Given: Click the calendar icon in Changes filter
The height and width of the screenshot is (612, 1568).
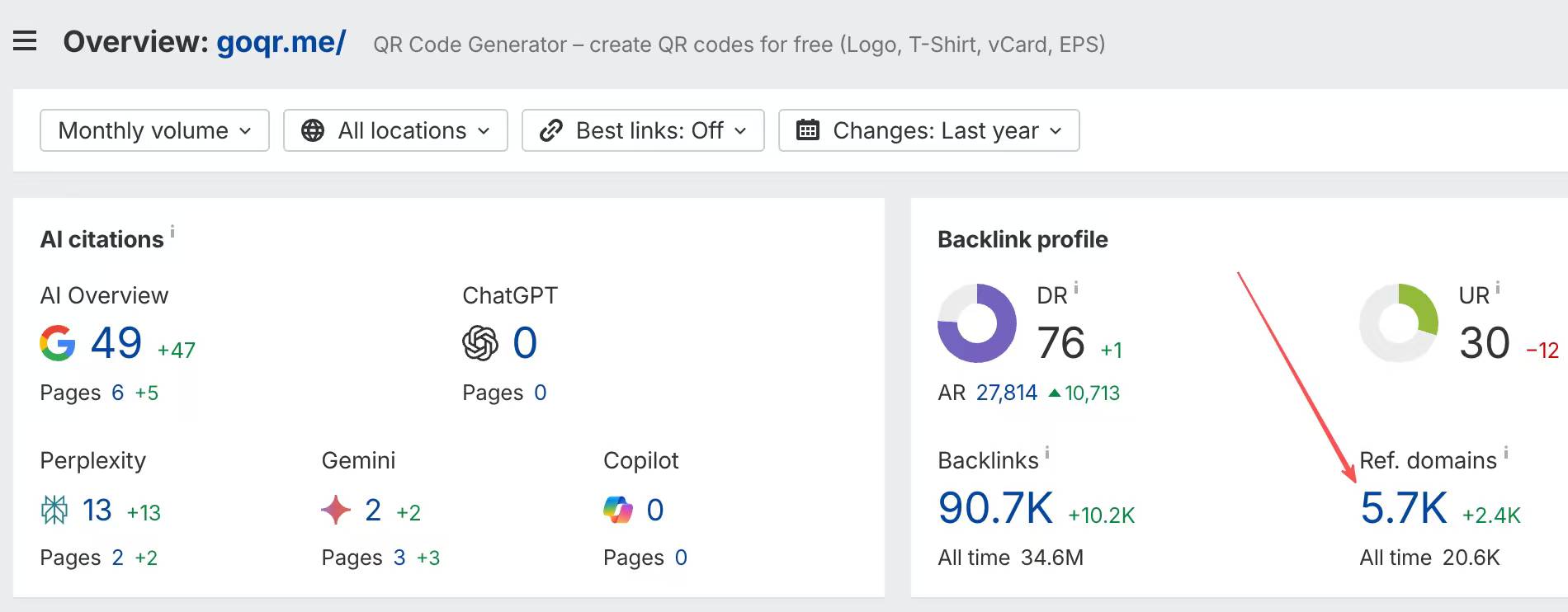Looking at the screenshot, I should pyautogui.click(x=808, y=130).
